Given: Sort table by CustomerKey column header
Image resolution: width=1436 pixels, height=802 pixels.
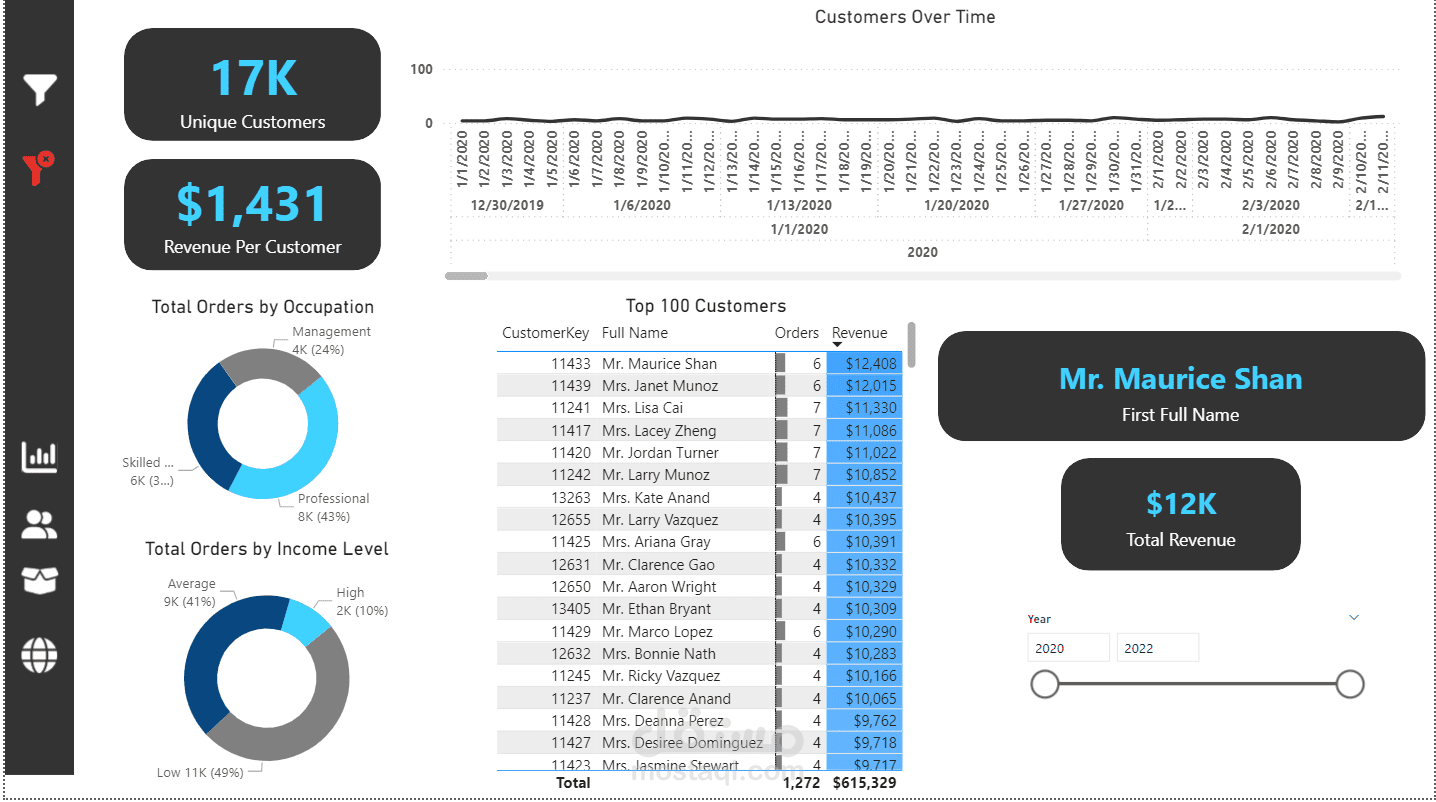Looking at the screenshot, I should tap(545, 333).
